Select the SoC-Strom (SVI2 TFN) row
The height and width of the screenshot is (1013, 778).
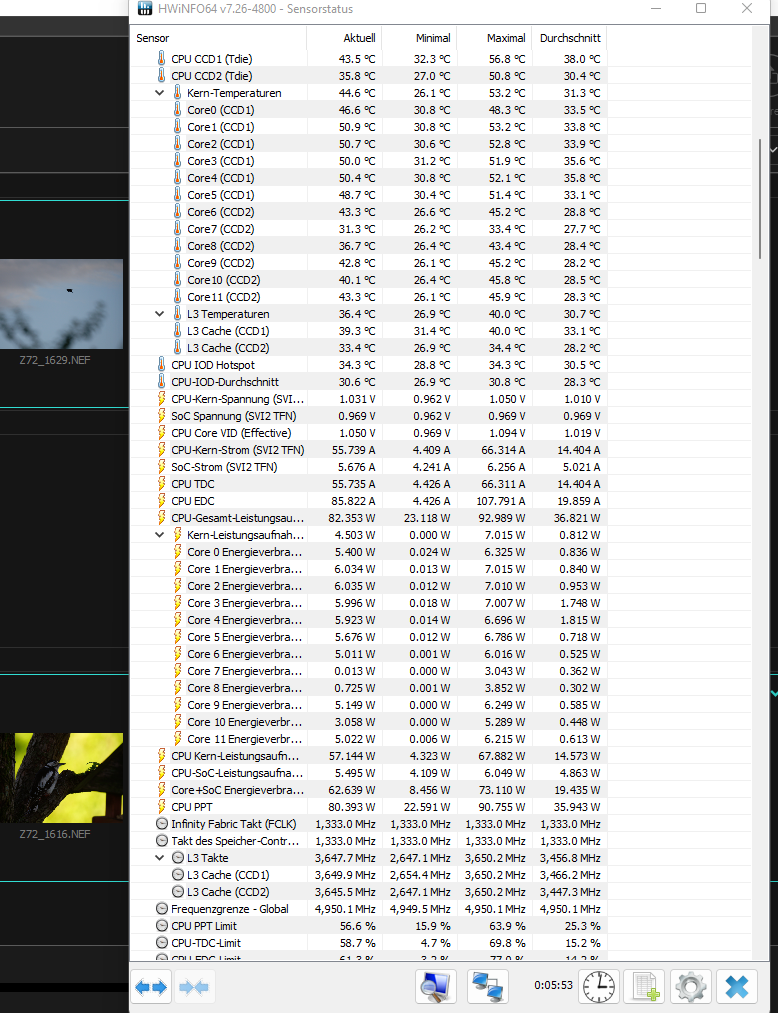pyautogui.click(x=368, y=466)
